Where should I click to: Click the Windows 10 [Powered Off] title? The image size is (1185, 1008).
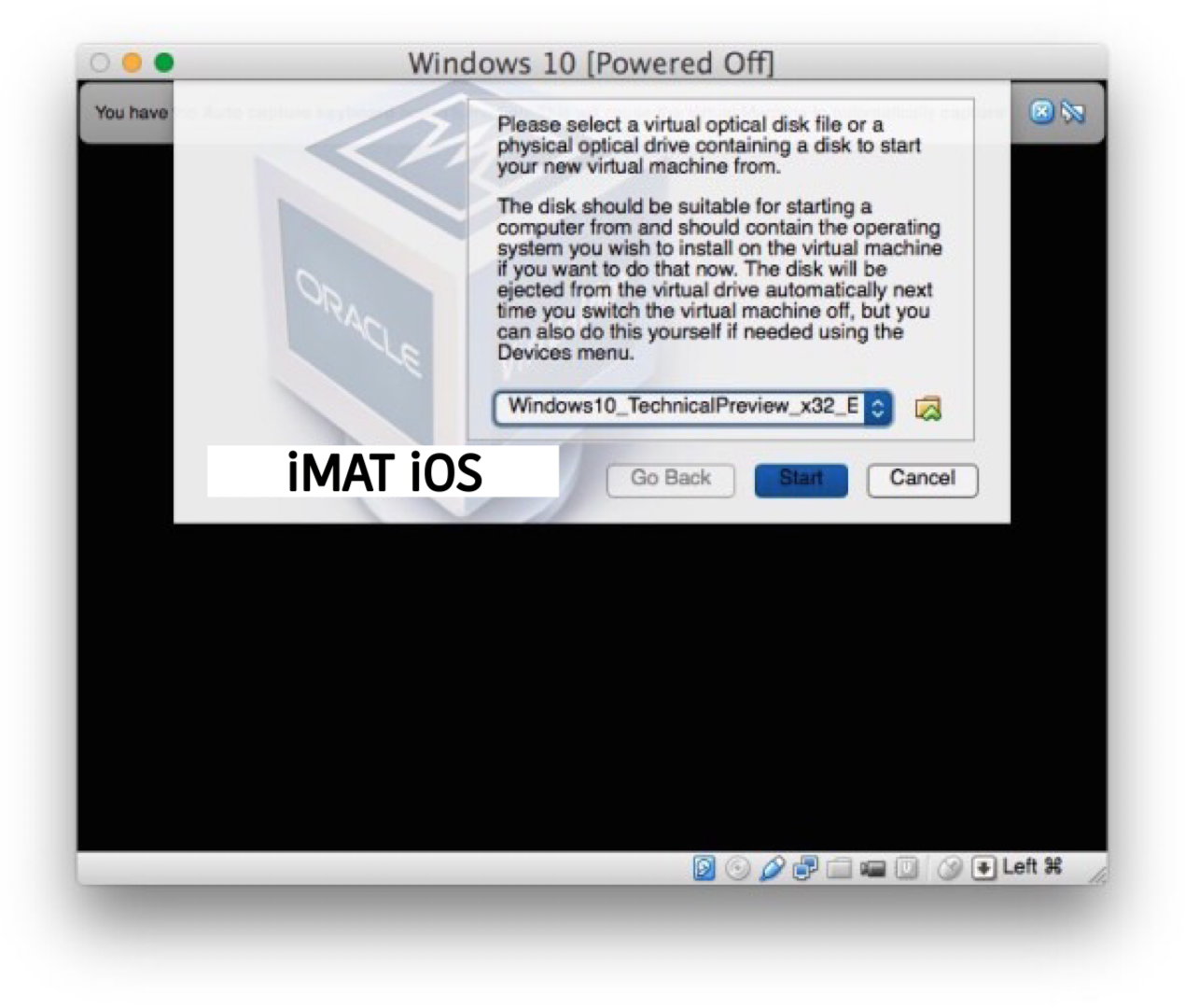pyautogui.click(x=591, y=63)
